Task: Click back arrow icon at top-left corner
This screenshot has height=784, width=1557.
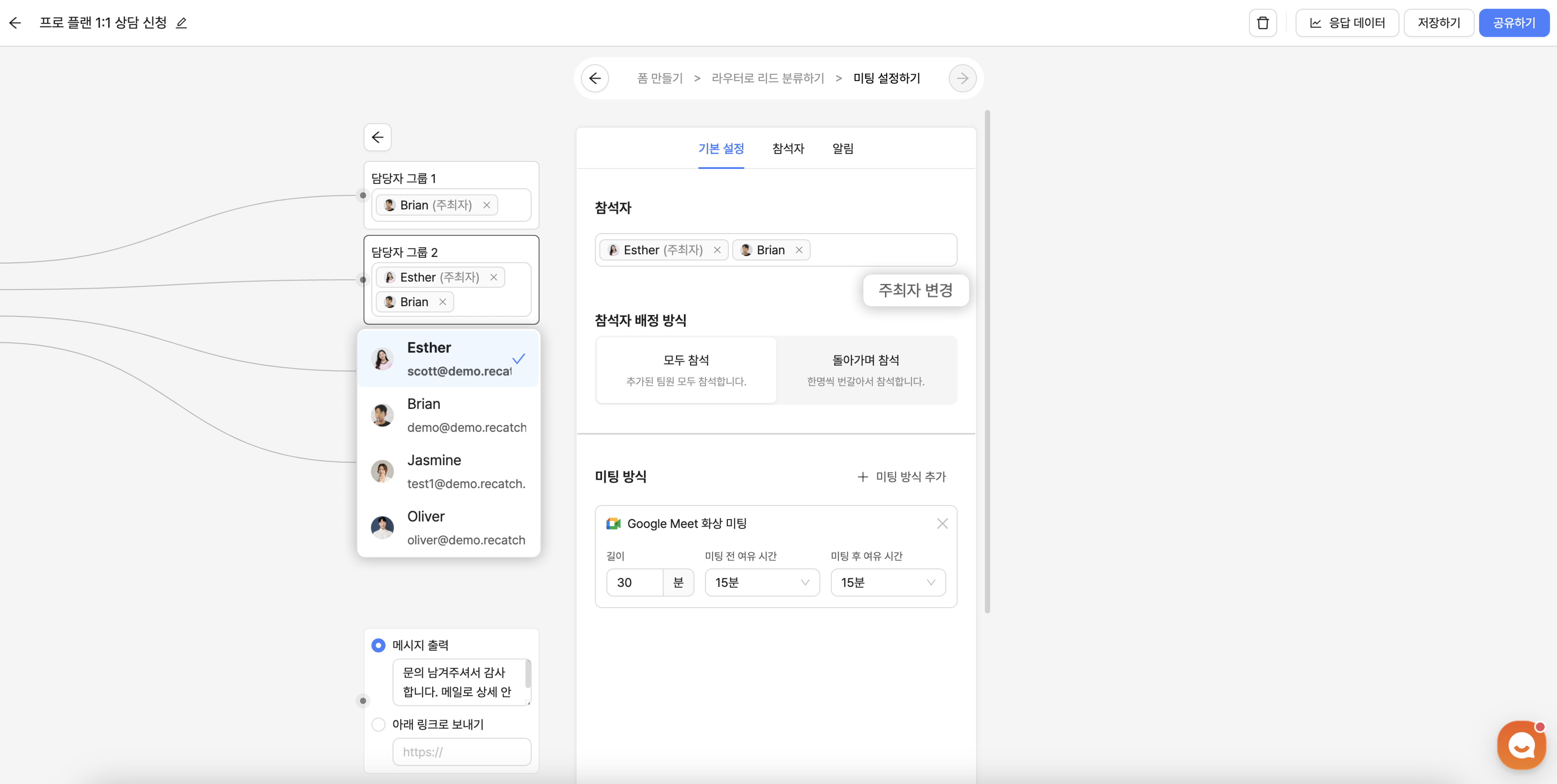Action: [15, 23]
